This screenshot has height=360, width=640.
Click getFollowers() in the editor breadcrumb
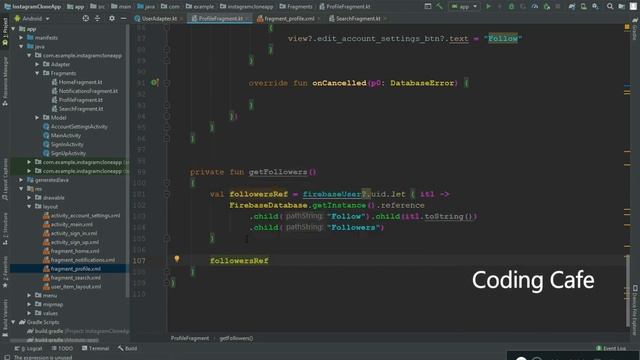[236, 338]
